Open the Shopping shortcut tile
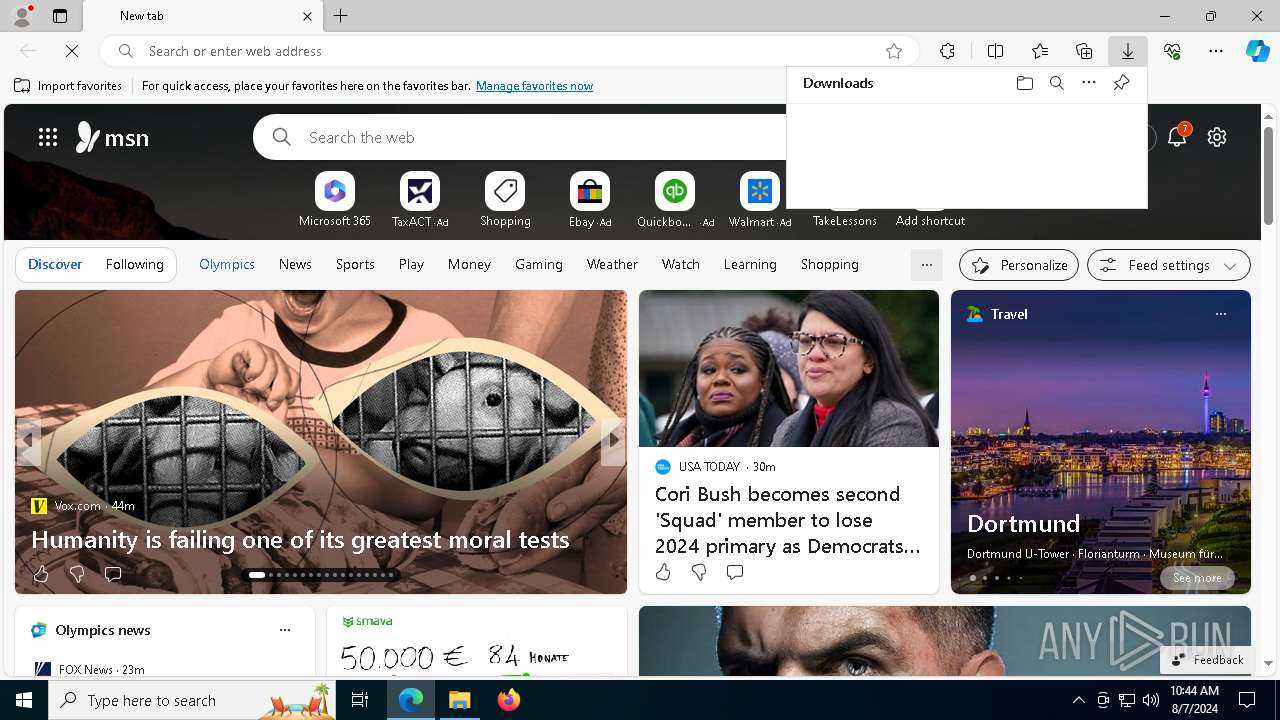The width and height of the screenshot is (1280, 720). 505,200
